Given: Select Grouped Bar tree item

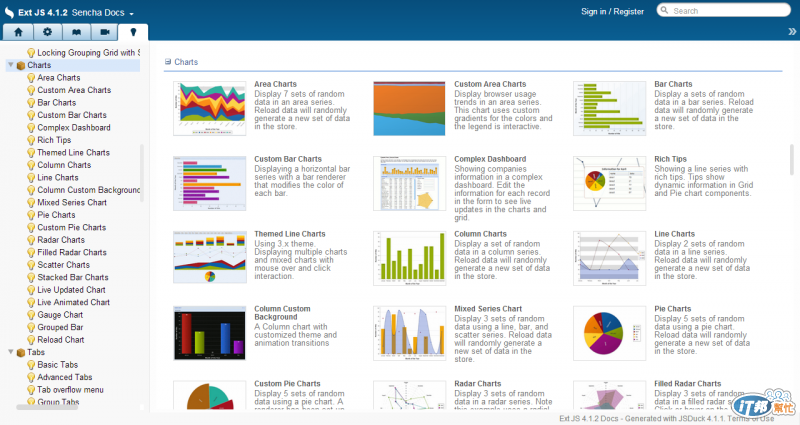Looking at the screenshot, I should tap(60, 327).
